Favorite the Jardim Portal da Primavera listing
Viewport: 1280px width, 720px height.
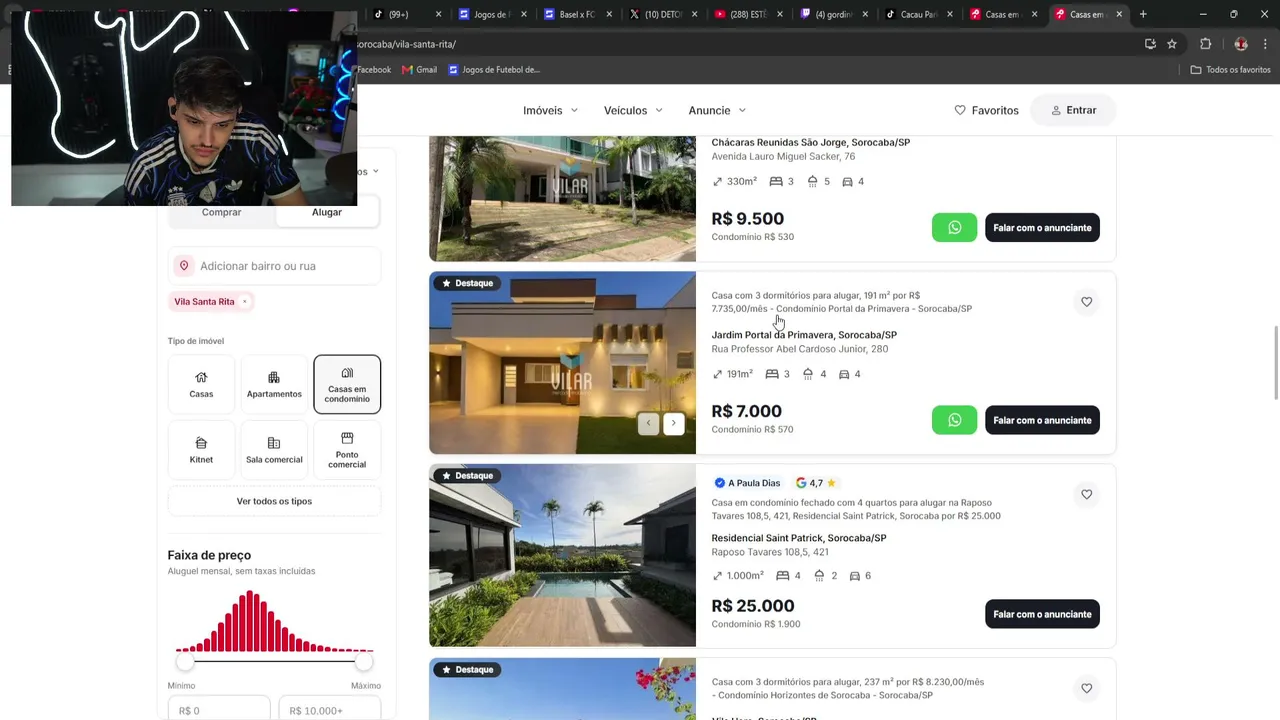pyautogui.click(x=1086, y=302)
